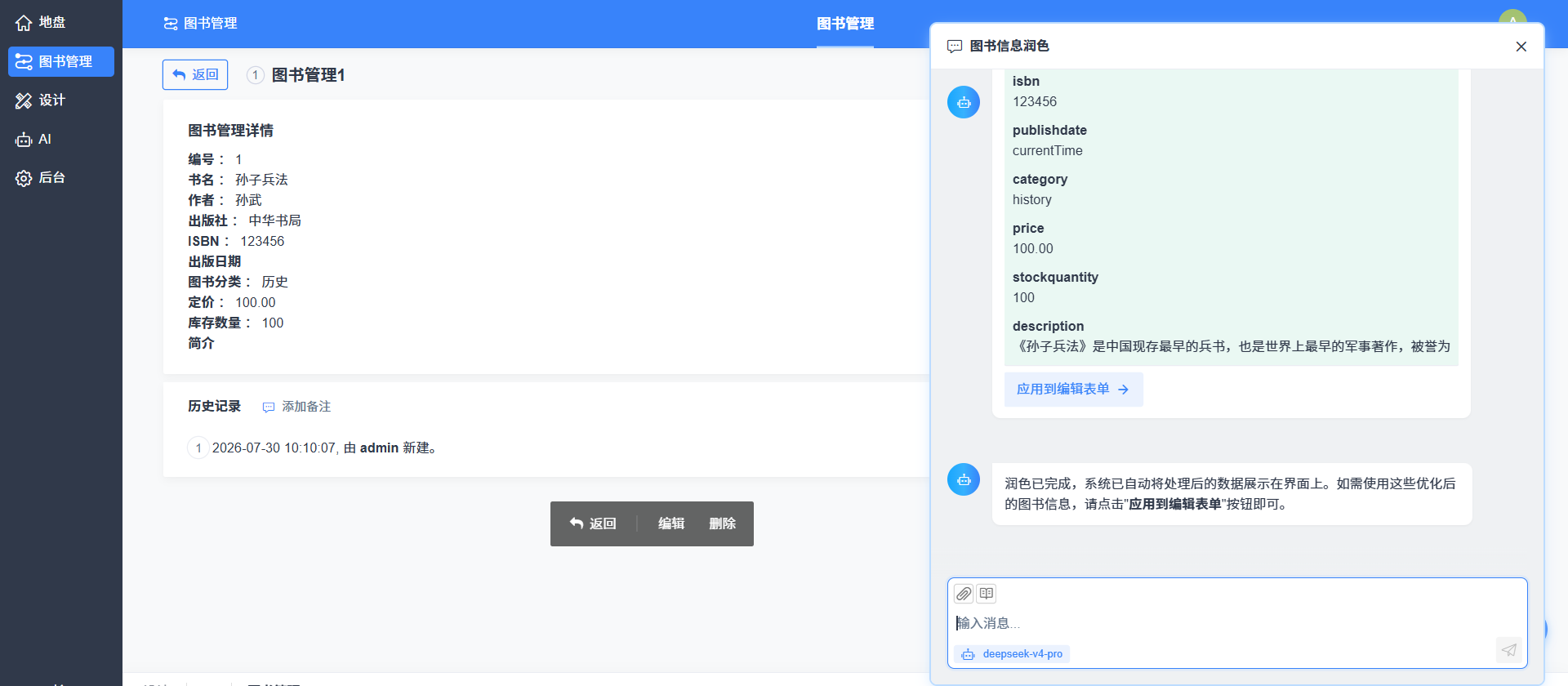Open the 设计 sidebar item
This screenshot has height=686, width=1568.
coord(61,100)
